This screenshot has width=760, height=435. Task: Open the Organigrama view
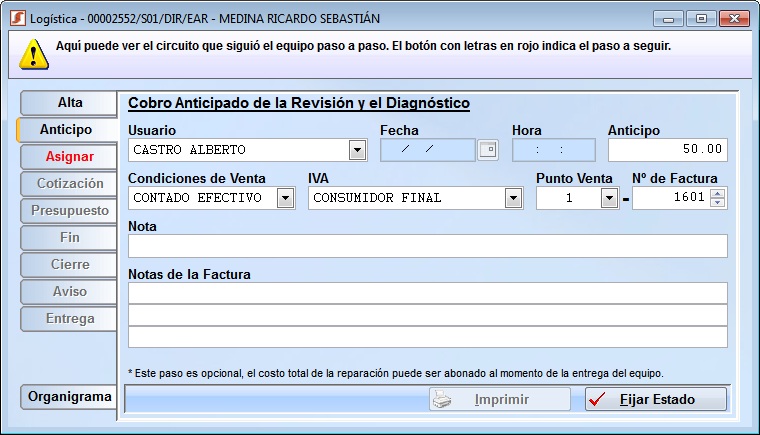click(x=69, y=397)
